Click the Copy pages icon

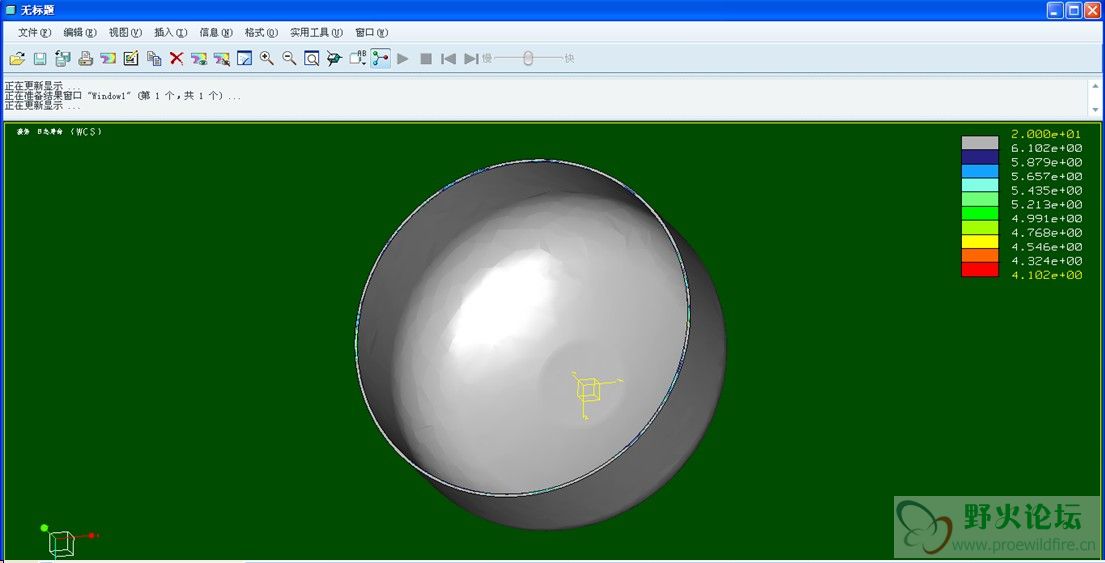click(154, 58)
